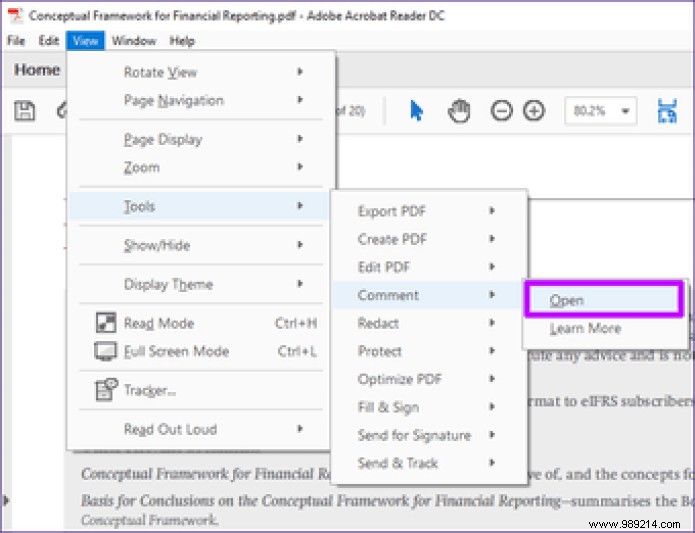Expand the Page Navigation submenu
Screen dimensions: 695x533
(x=198, y=101)
